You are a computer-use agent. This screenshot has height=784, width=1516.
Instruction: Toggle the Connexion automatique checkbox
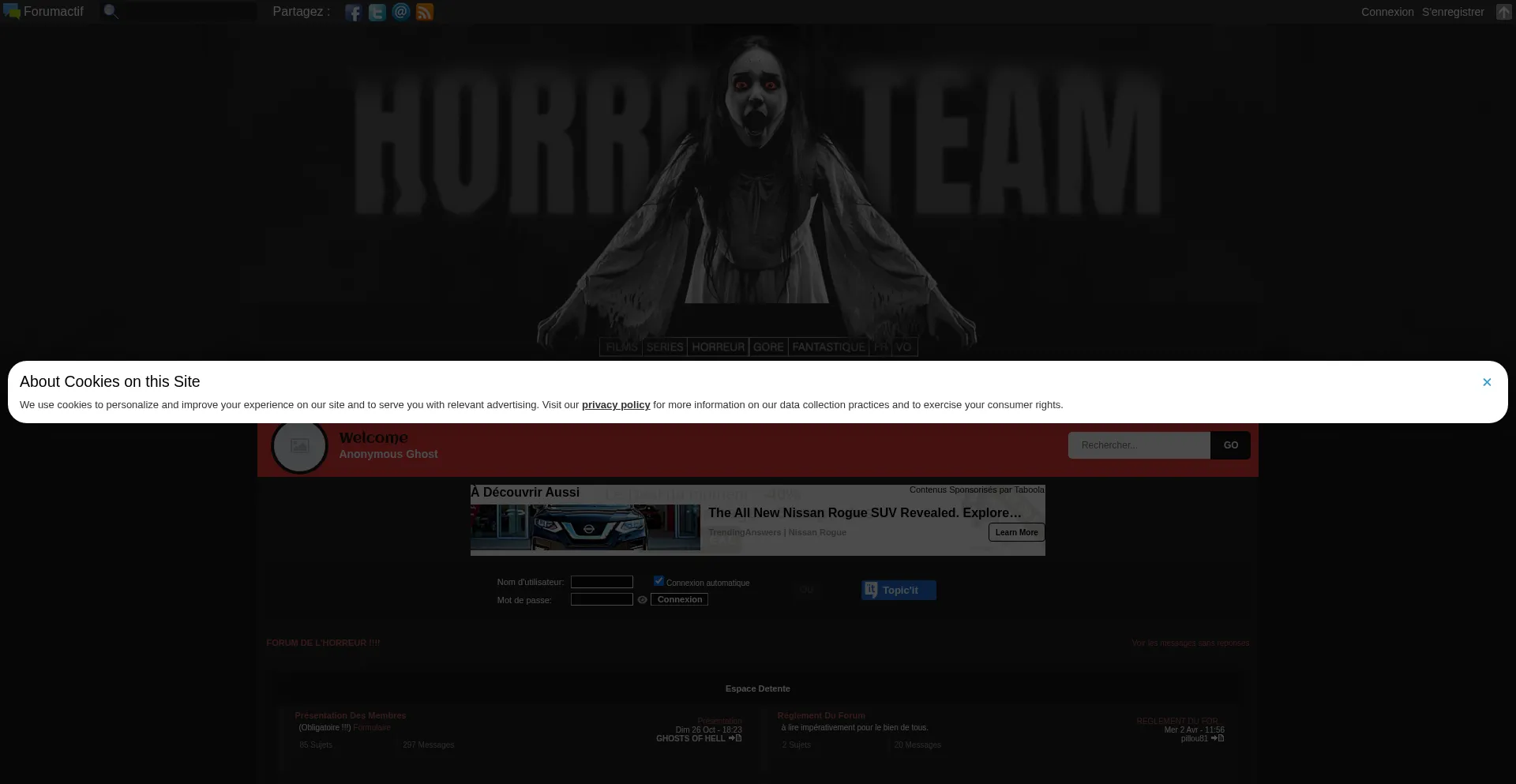pyautogui.click(x=659, y=581)
